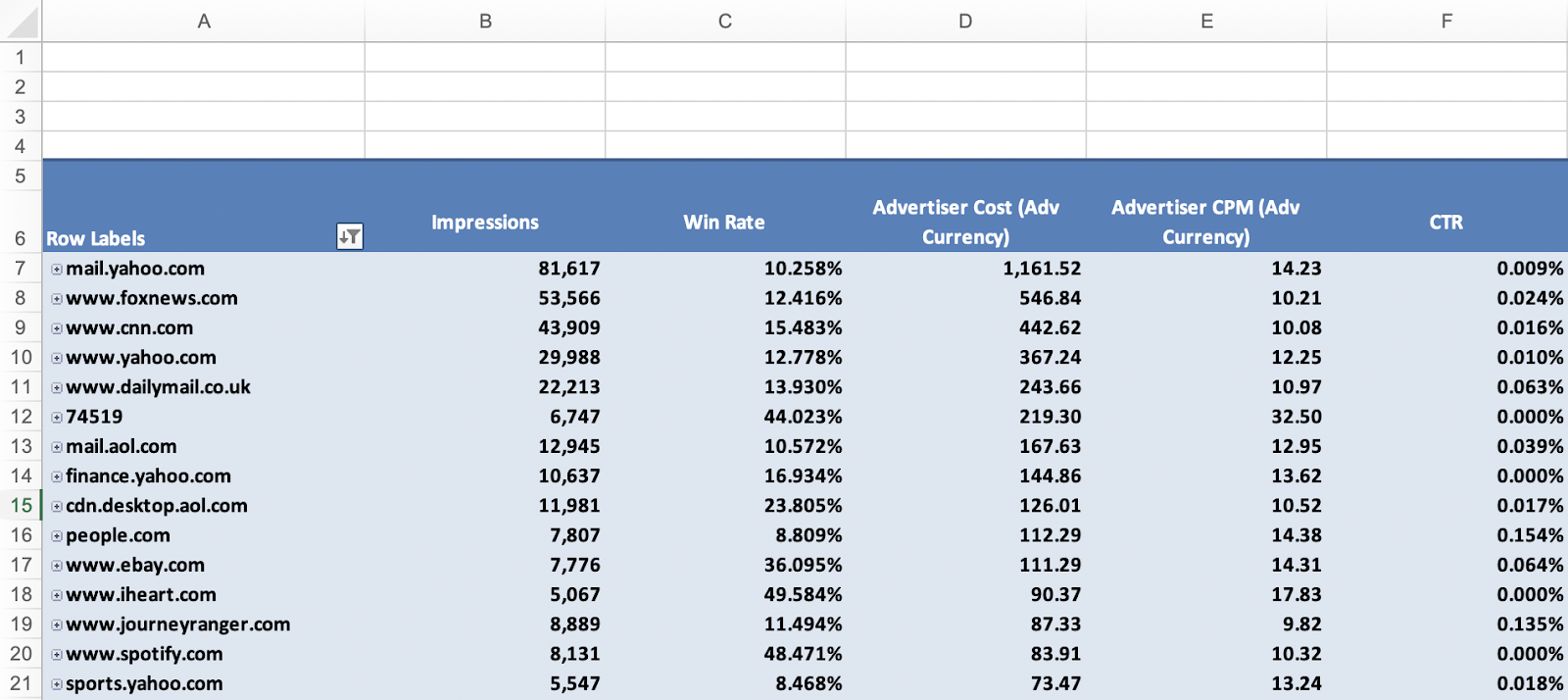Expand the mail.yahoo.com row group

coord(57,270)
